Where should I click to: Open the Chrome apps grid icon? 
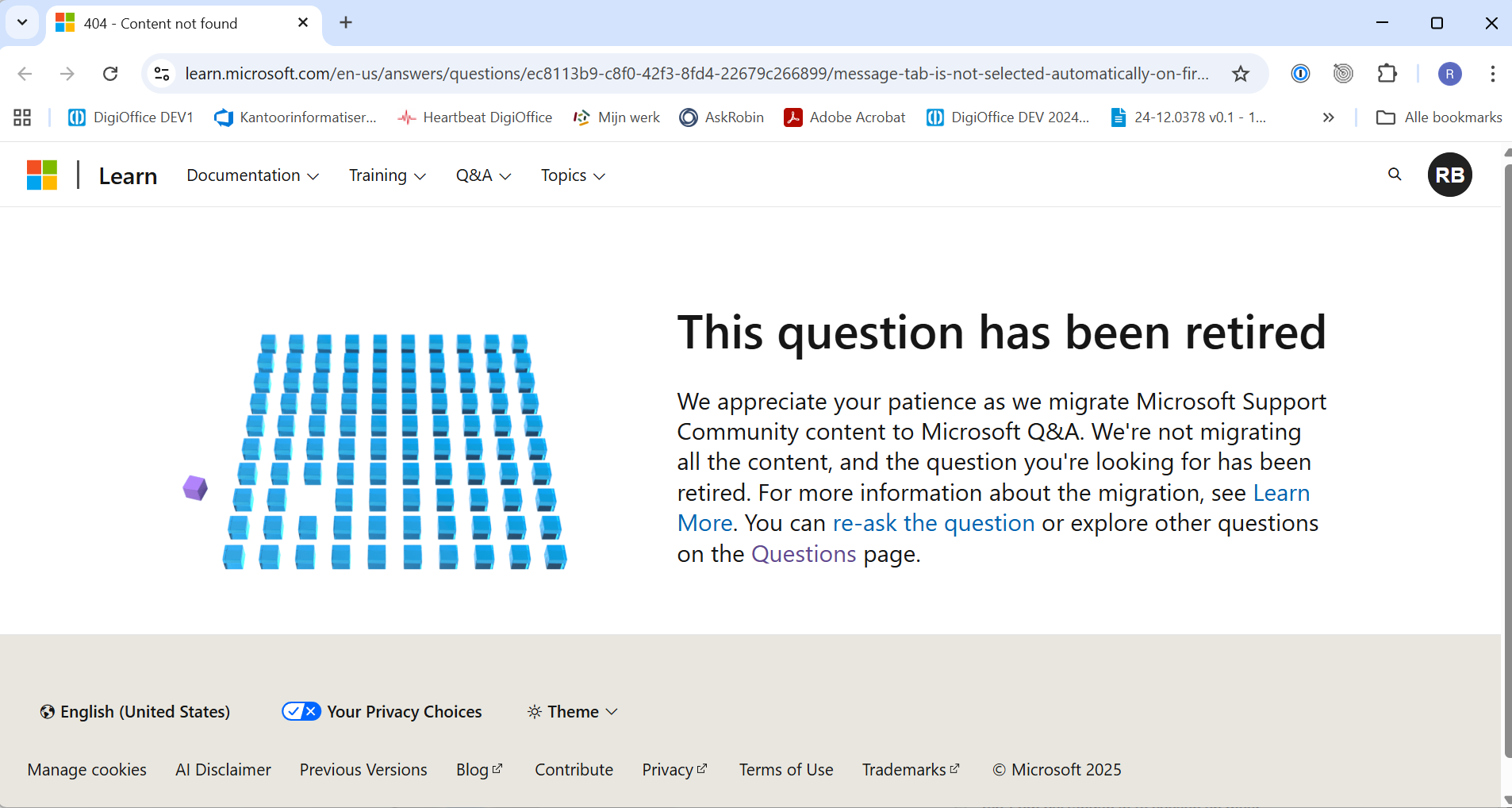pyautogui.click(x=22, y=117)
